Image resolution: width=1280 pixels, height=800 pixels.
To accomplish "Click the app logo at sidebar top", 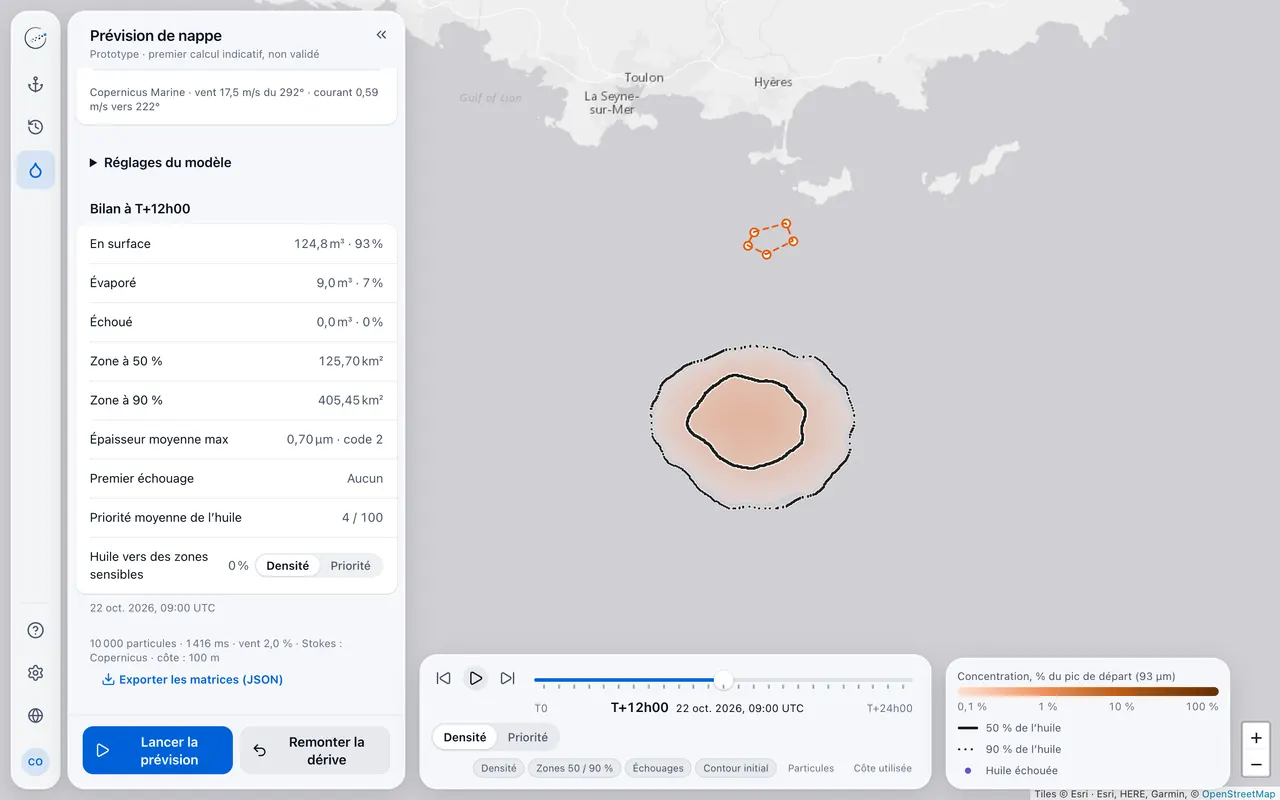I will 35,39.
